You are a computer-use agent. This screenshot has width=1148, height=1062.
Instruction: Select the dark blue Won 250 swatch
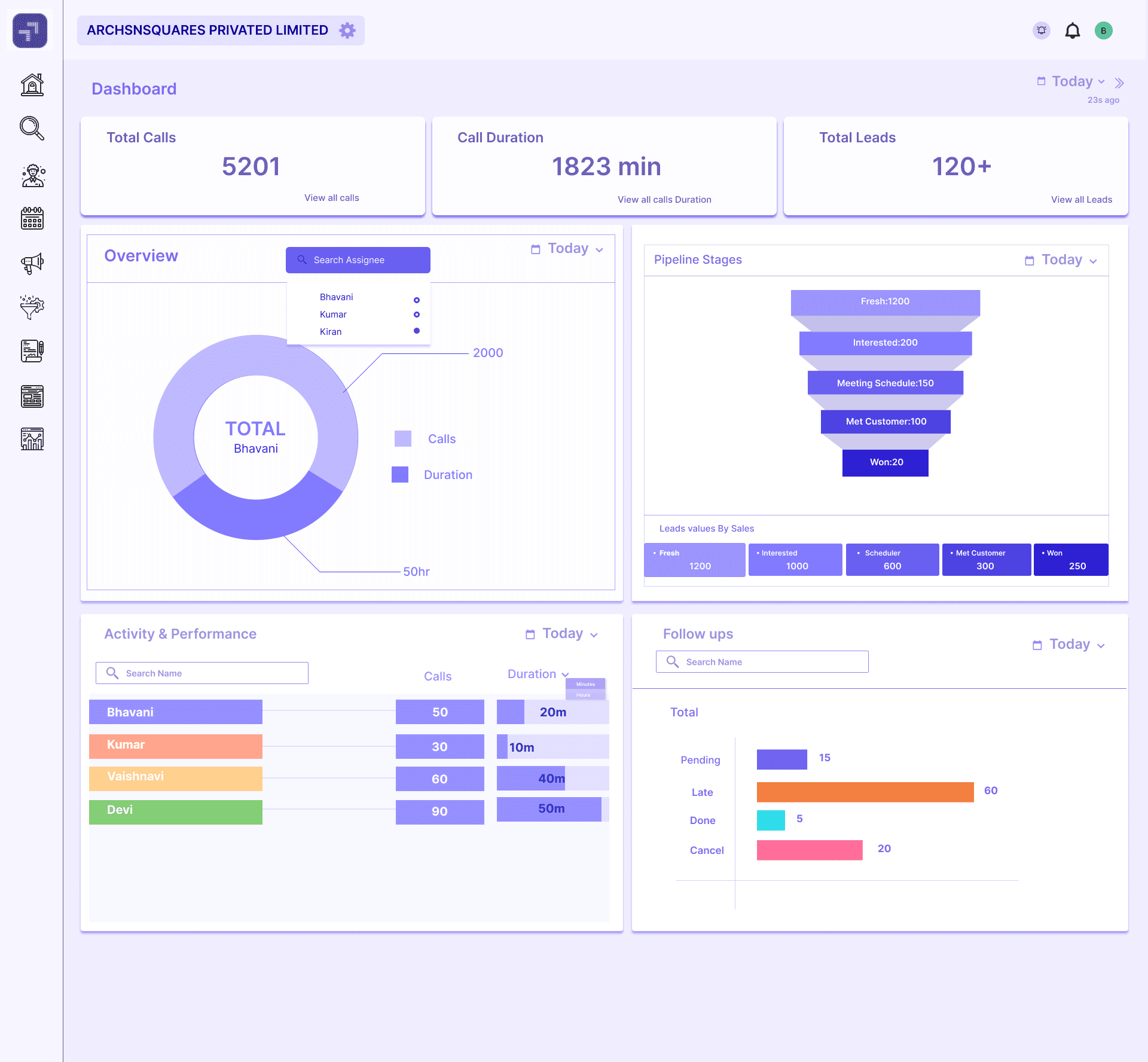click(x=1071, y=559)
